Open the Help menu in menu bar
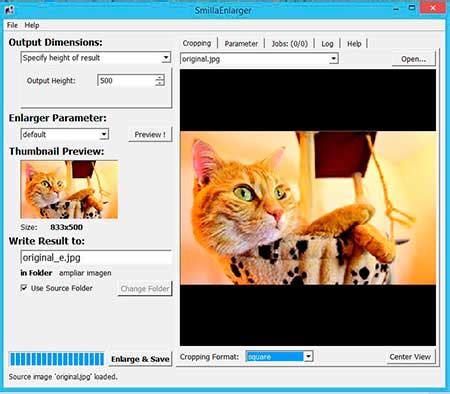Screen dimensions: 450x394 pos(32,25)
